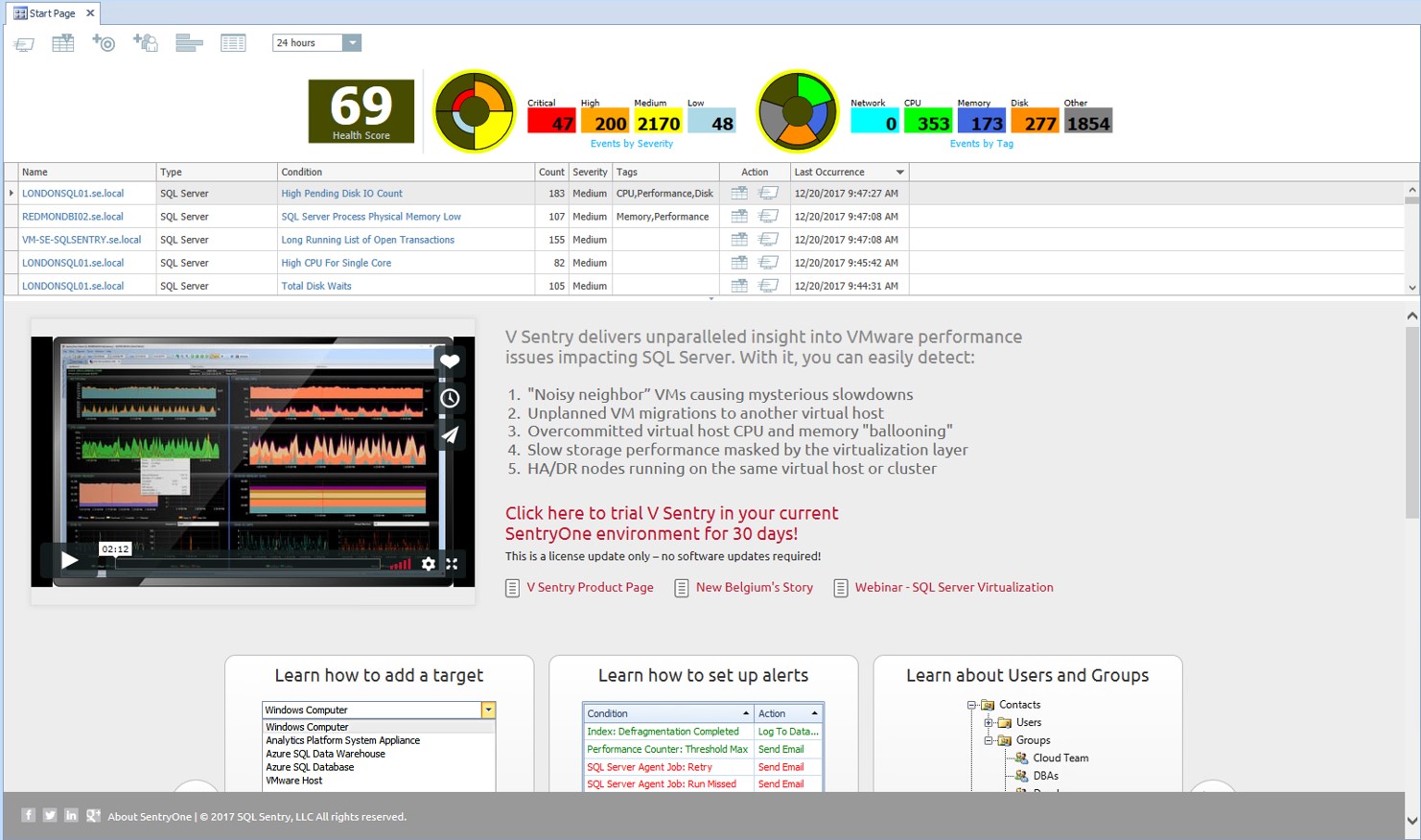The width and height of the screenshot is (1421, 840).
Task: Click the jump-to-monitor toolbar icon
Action: (24, 43)
